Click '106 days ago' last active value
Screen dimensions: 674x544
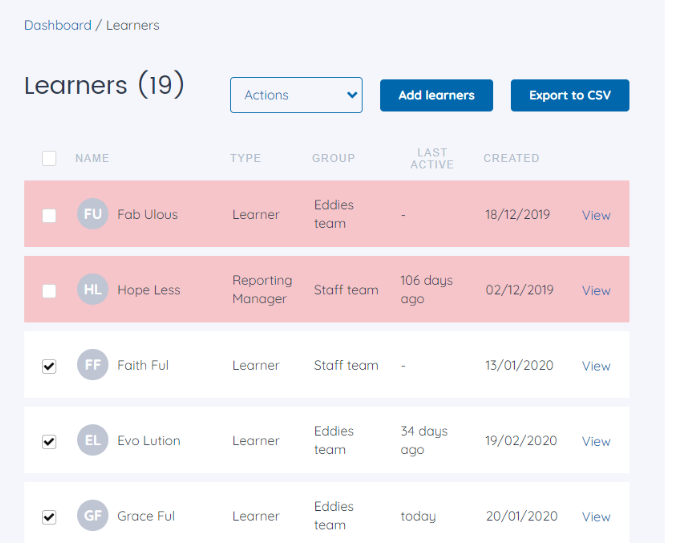[x=426, y=290]
